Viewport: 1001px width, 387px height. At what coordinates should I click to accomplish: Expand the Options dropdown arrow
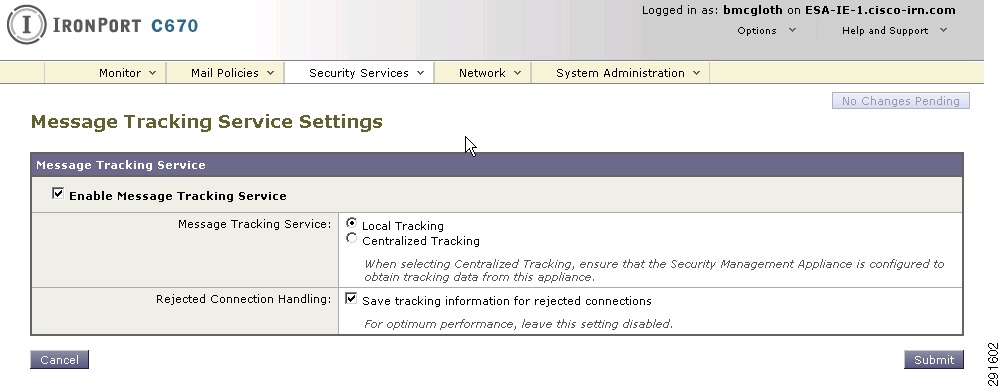click(x=792, y=30)
